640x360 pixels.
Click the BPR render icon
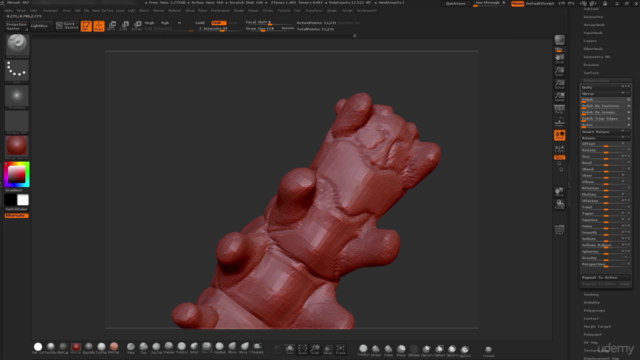click(x=559, y=41)
